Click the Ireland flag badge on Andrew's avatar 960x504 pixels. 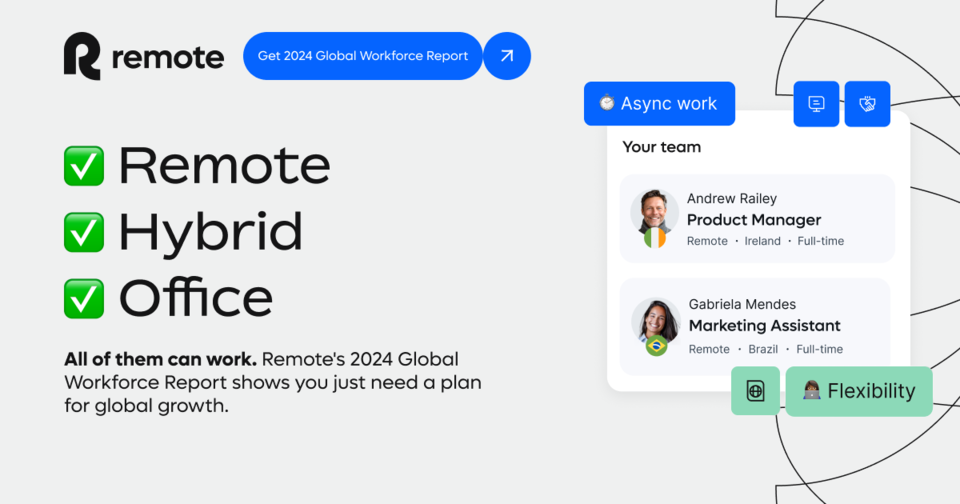[x=655, y=237]
